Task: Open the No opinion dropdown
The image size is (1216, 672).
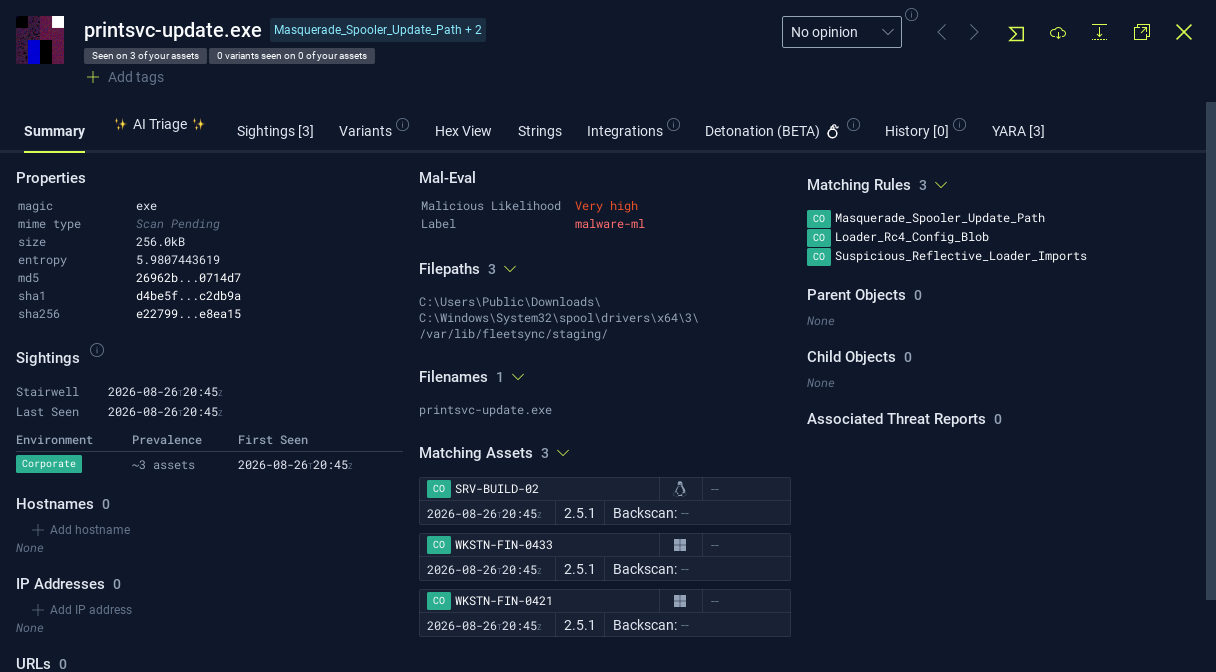Action: pyautogui.click(x=841, y=32)
